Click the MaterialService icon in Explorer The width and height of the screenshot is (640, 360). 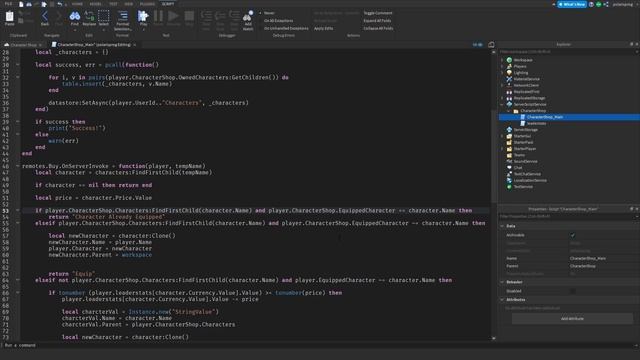(x=509, y=79)
